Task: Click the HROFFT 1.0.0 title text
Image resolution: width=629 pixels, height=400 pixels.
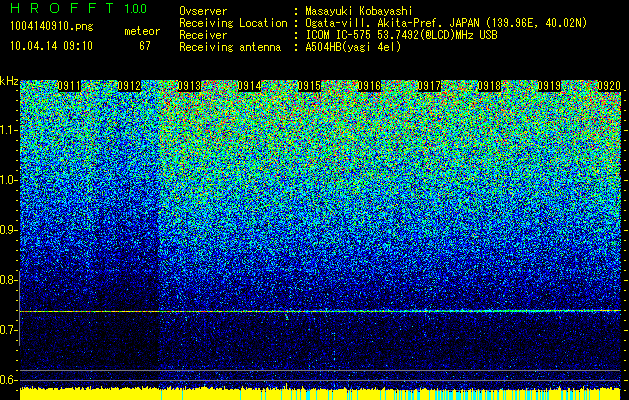Action: (x=78, y=8)
